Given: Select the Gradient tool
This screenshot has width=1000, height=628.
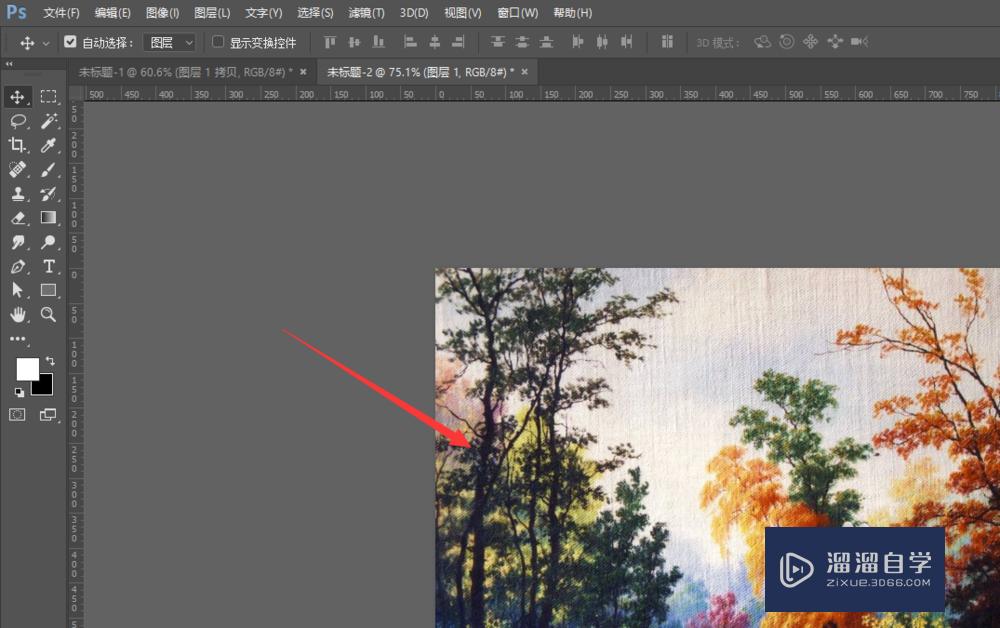Looking at the screenshot, I should click(48, 218).
